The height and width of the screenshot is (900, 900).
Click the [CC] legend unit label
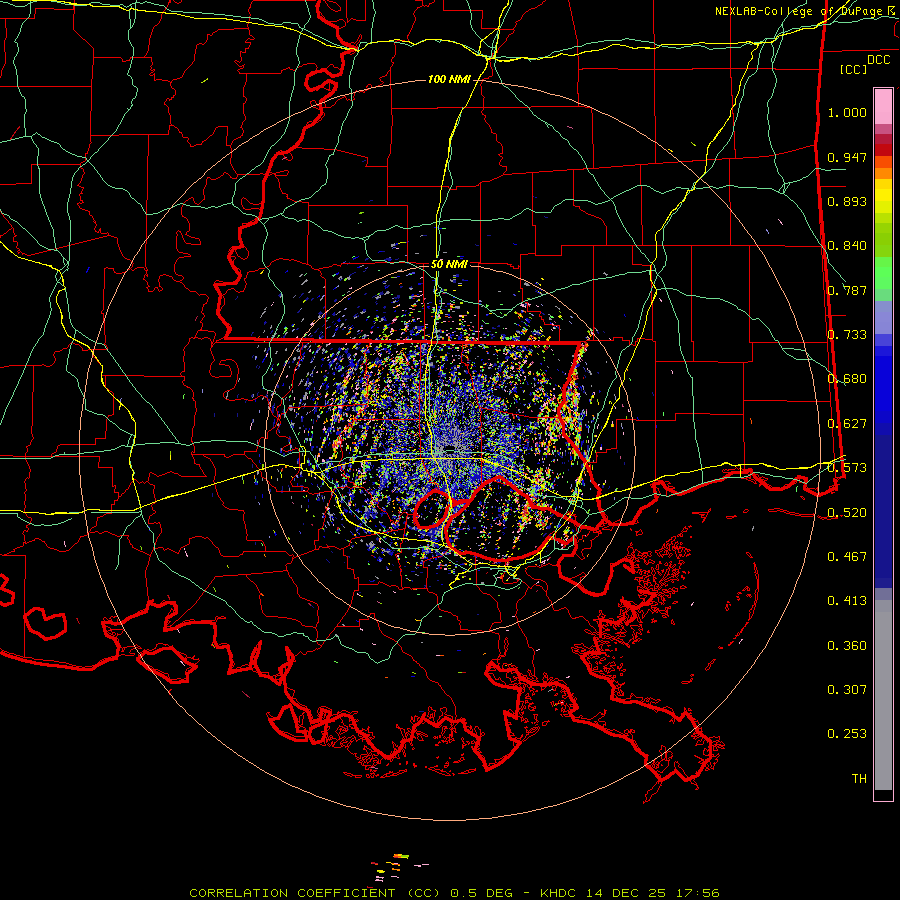coord(854,69)
